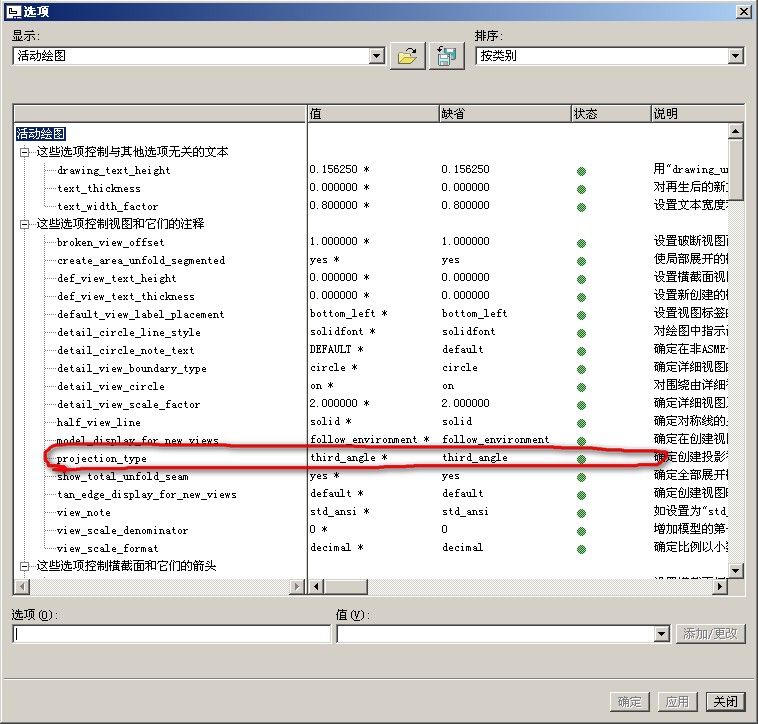Select the show_total_unfold_seam option
The width and height of the screenshot is (758, 724).
pos(123,477)
